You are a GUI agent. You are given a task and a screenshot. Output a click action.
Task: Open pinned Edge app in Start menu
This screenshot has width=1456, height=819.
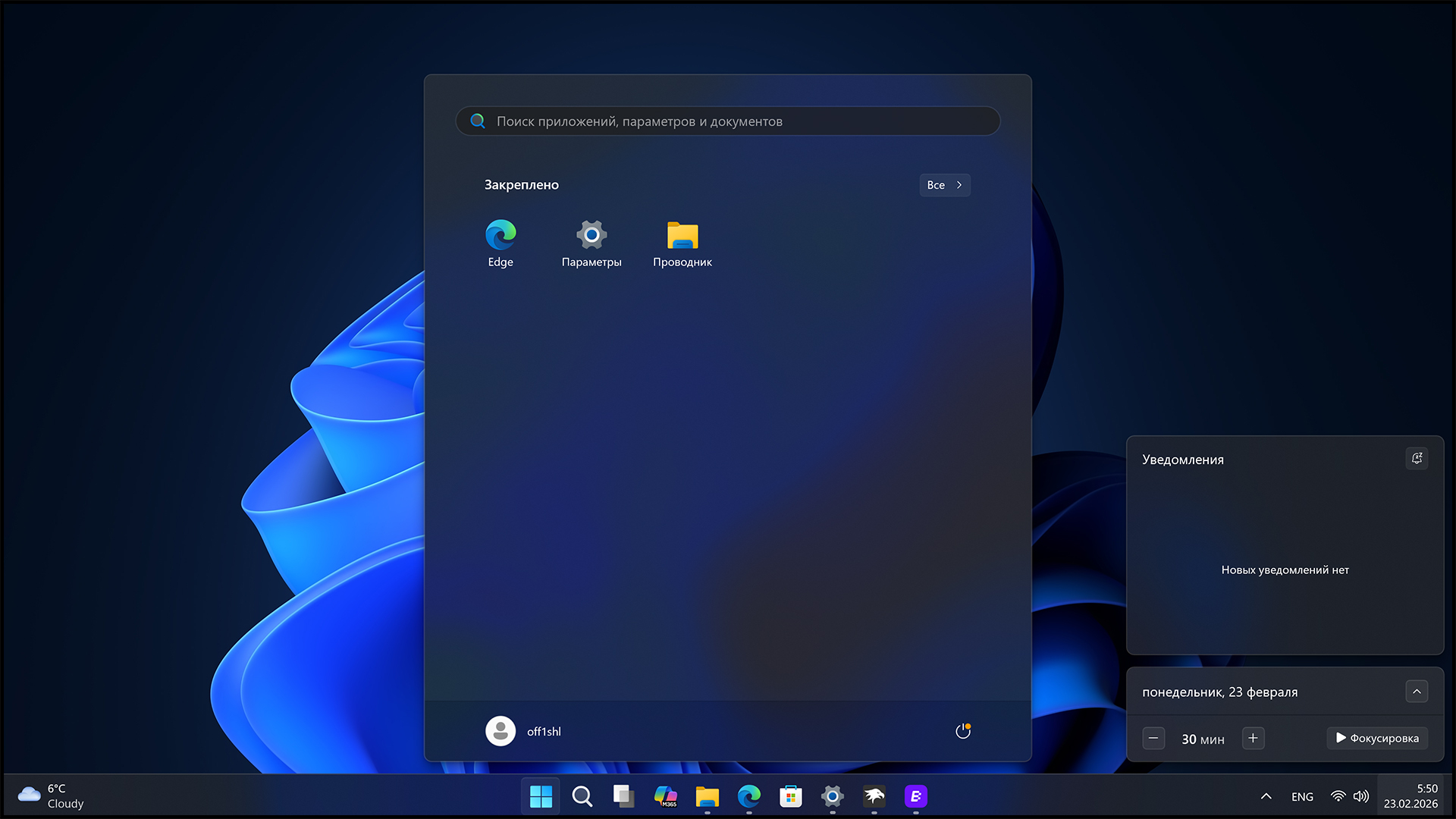click(x=500, y=243)
